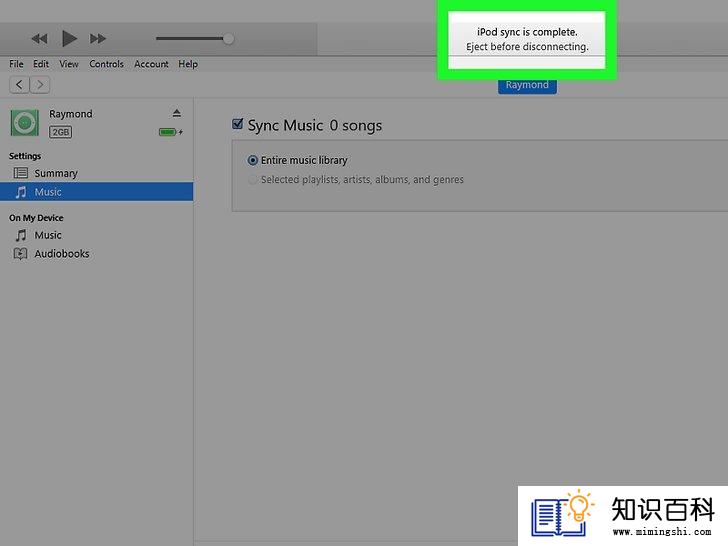
Task: Toggle the Sync Music checkbox
Action: [237, 124]
